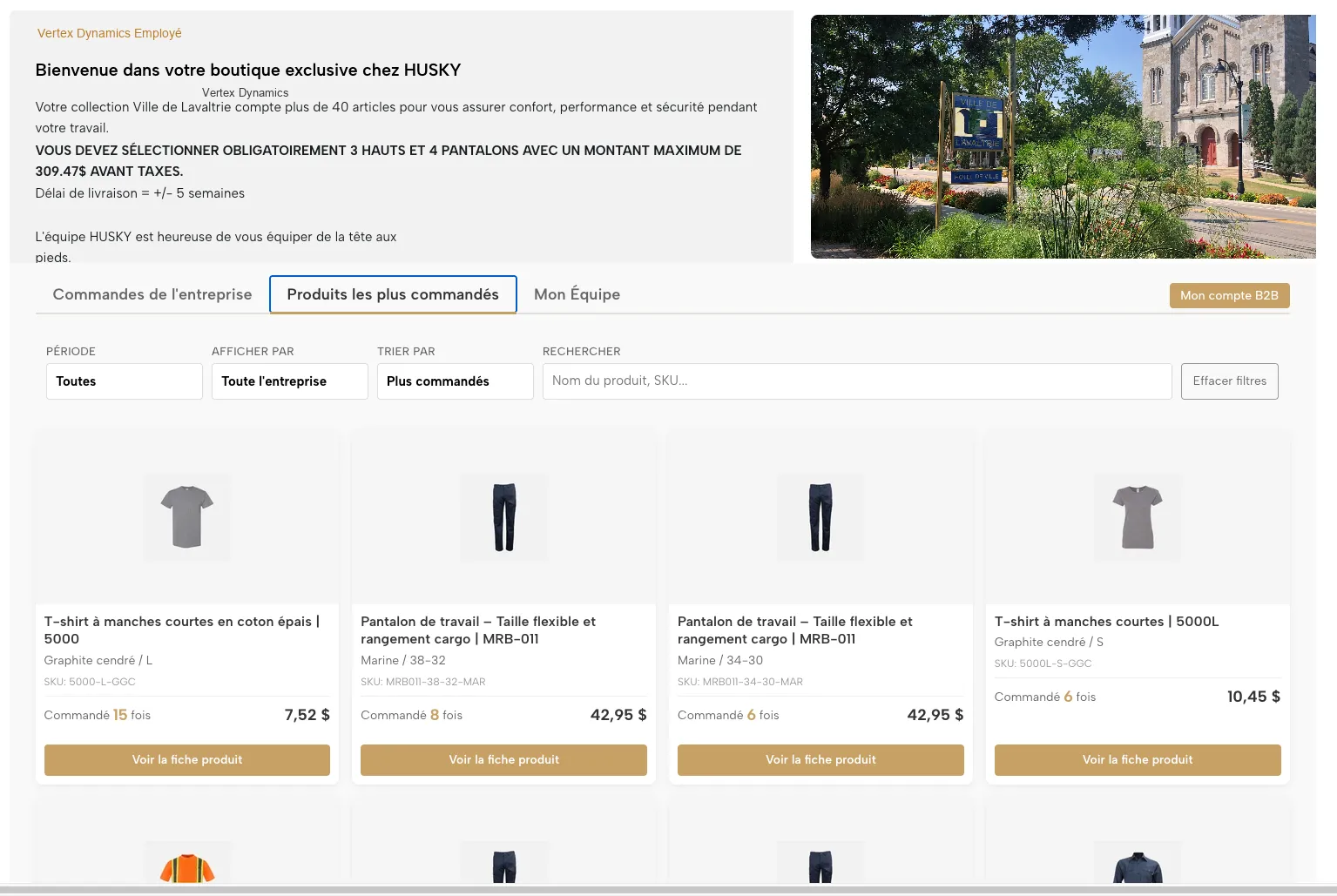Click the title T-shirt à manches courtes en coton épais | 5000
Screen dimensions: 1337x896
pyautogui.click(x=182, y=630)
